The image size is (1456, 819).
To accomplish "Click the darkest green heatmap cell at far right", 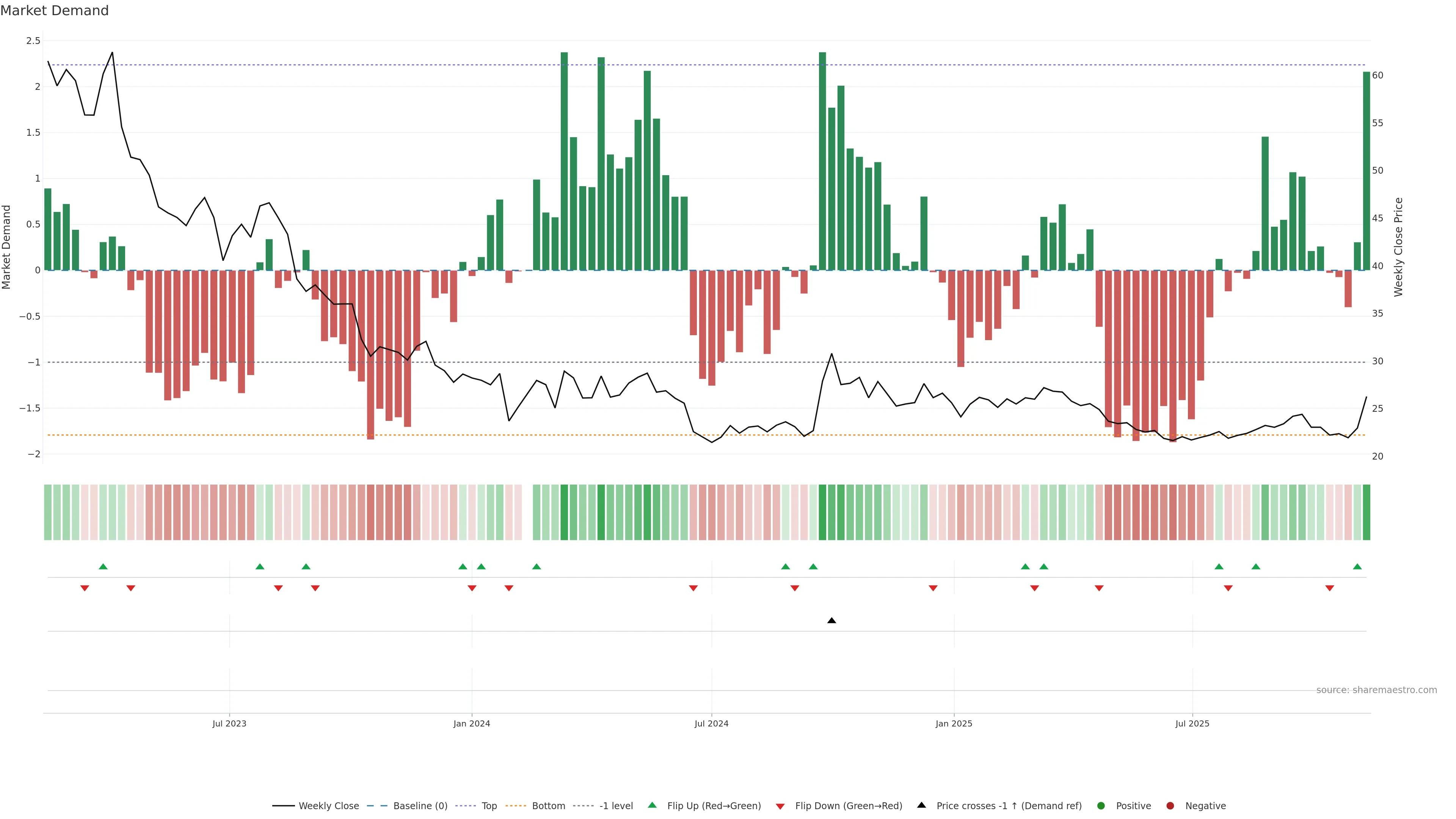I will click(x=1366, y=512).
